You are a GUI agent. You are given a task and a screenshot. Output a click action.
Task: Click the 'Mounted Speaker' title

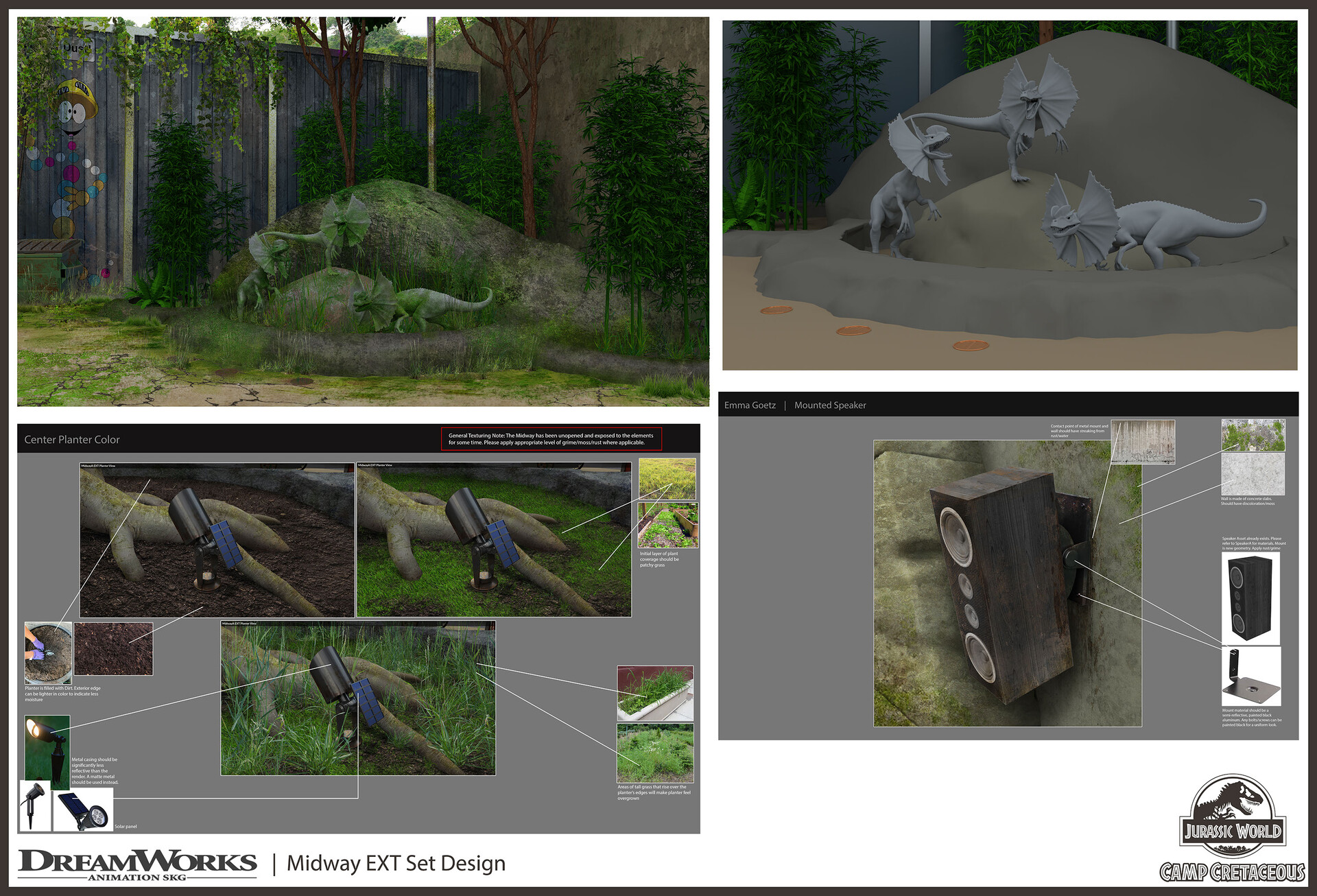point(830,405)
